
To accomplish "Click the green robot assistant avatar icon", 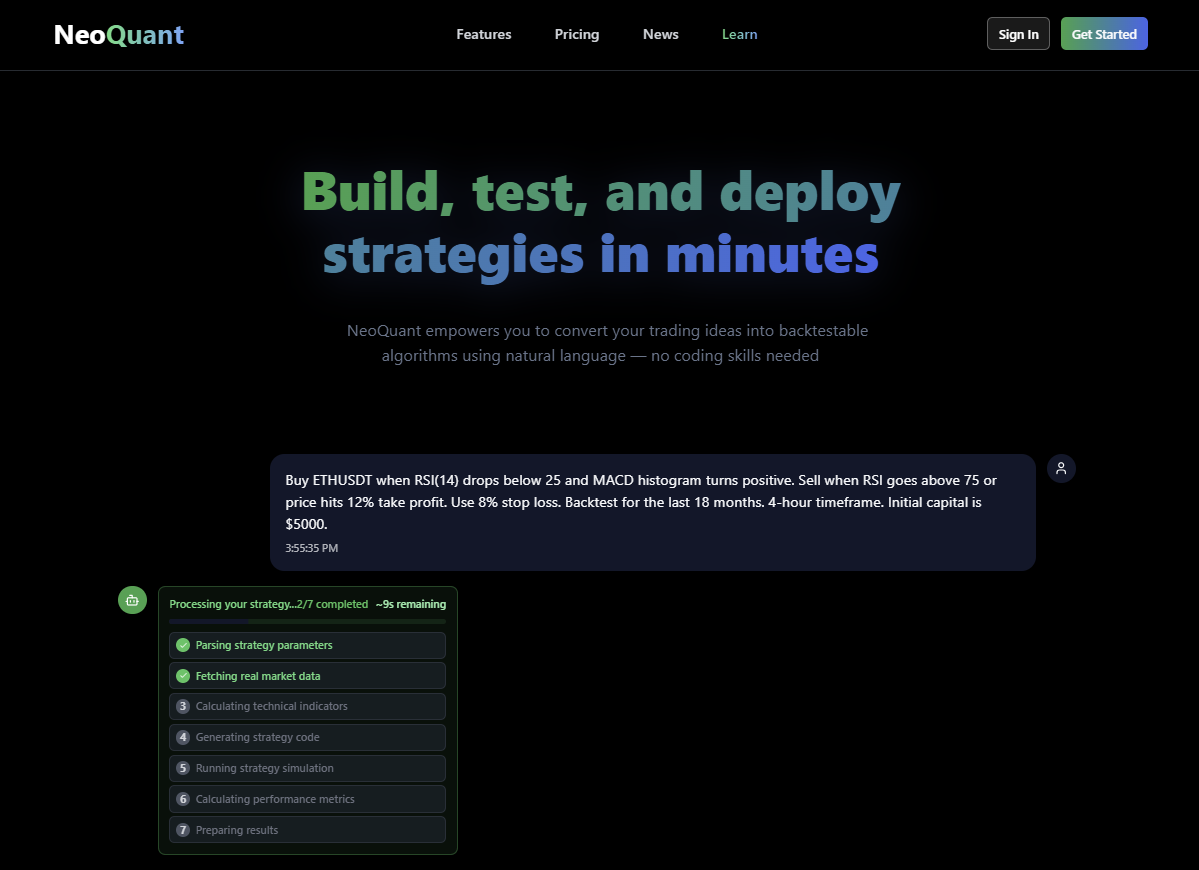I will (131, 600).
